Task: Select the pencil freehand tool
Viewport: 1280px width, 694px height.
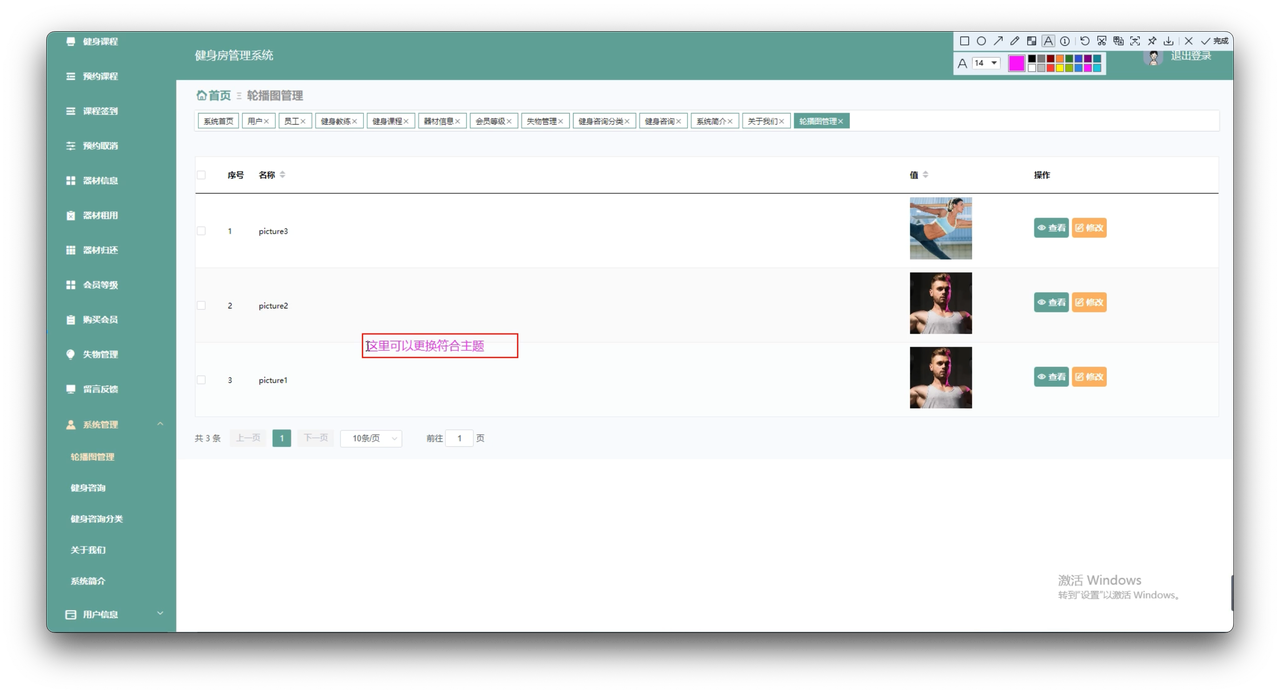Action: tap(1015, 41)
